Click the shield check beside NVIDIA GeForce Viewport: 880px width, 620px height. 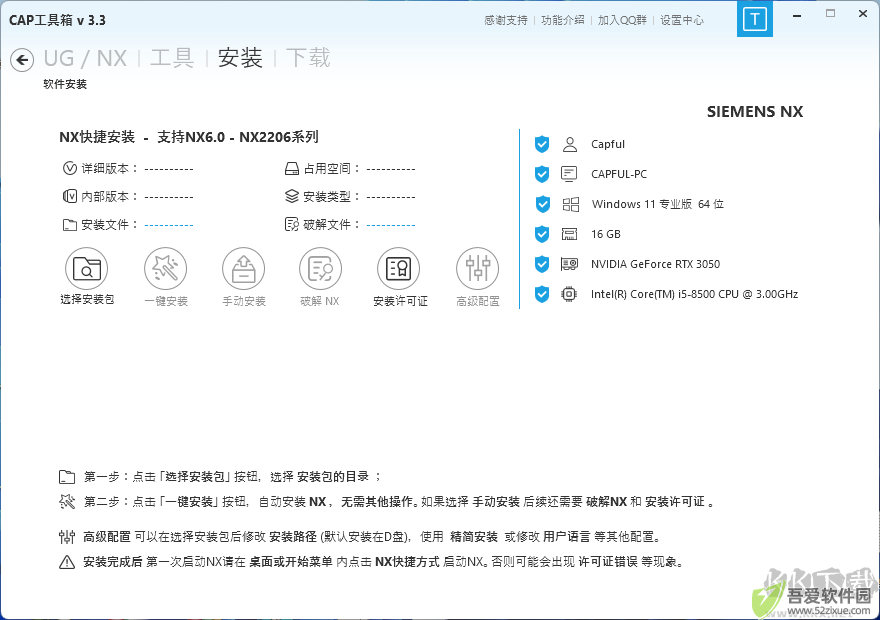coord(542,264)
